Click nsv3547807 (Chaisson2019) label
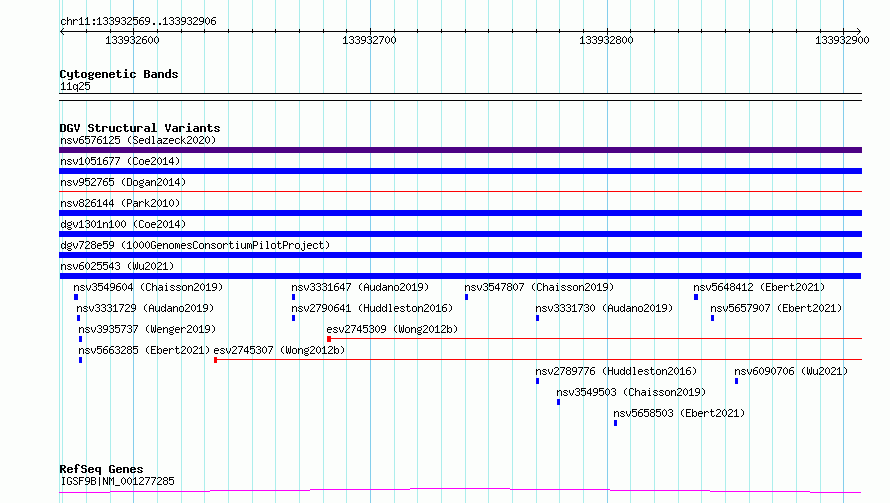The width and height of the screenshot is (890, 503). 539,287
